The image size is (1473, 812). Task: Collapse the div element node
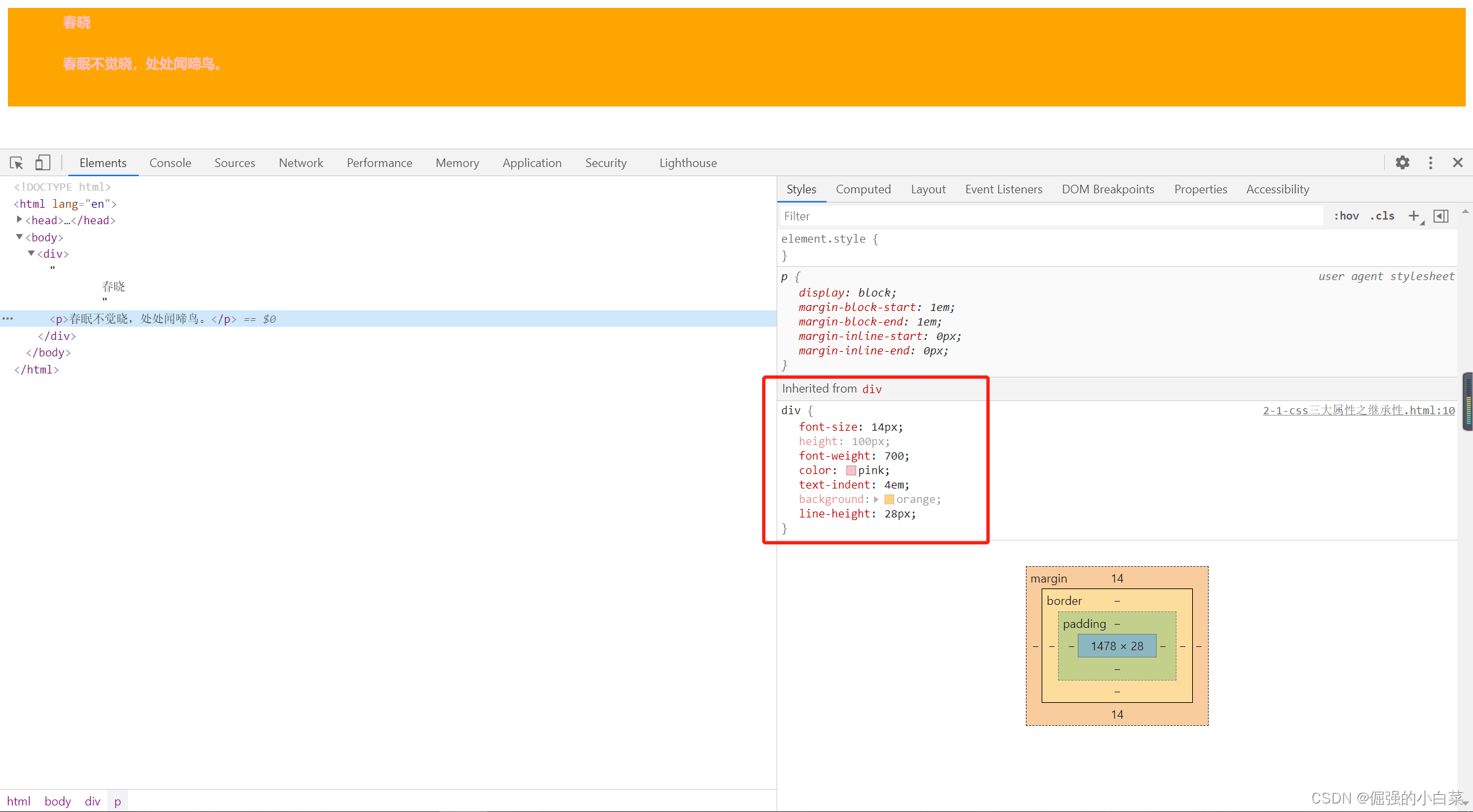(31, 254)
